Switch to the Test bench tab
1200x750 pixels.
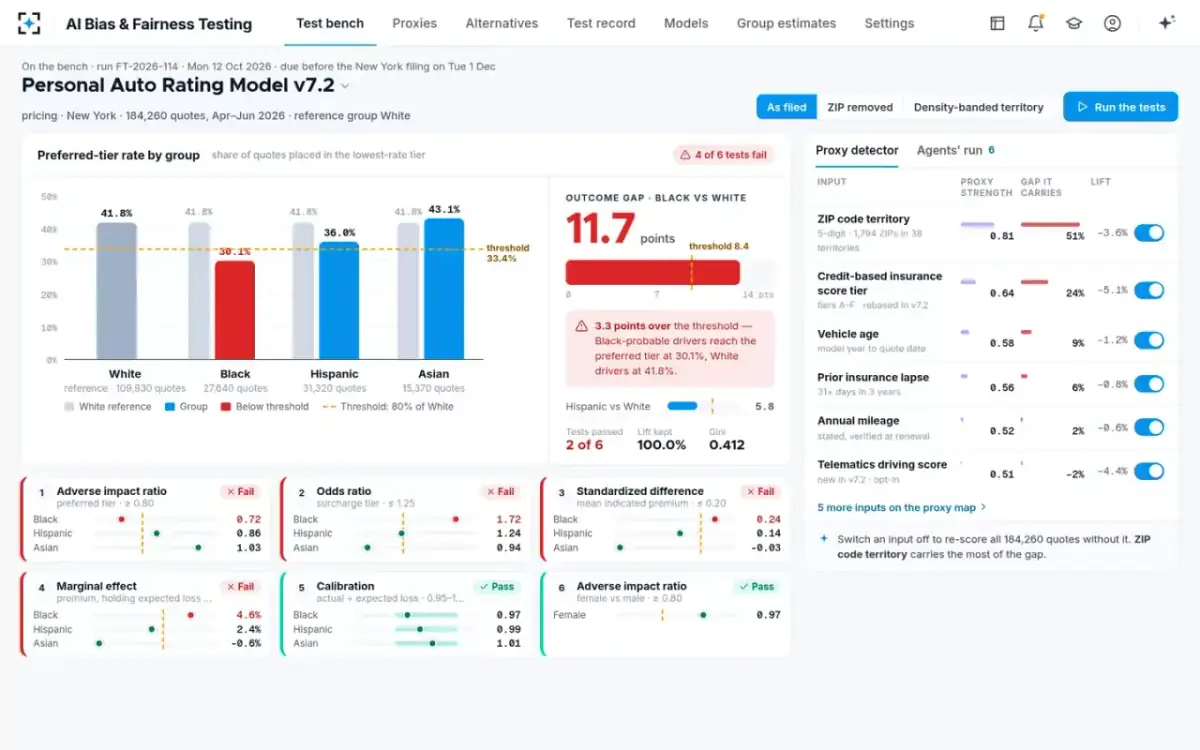coord(330,23)
